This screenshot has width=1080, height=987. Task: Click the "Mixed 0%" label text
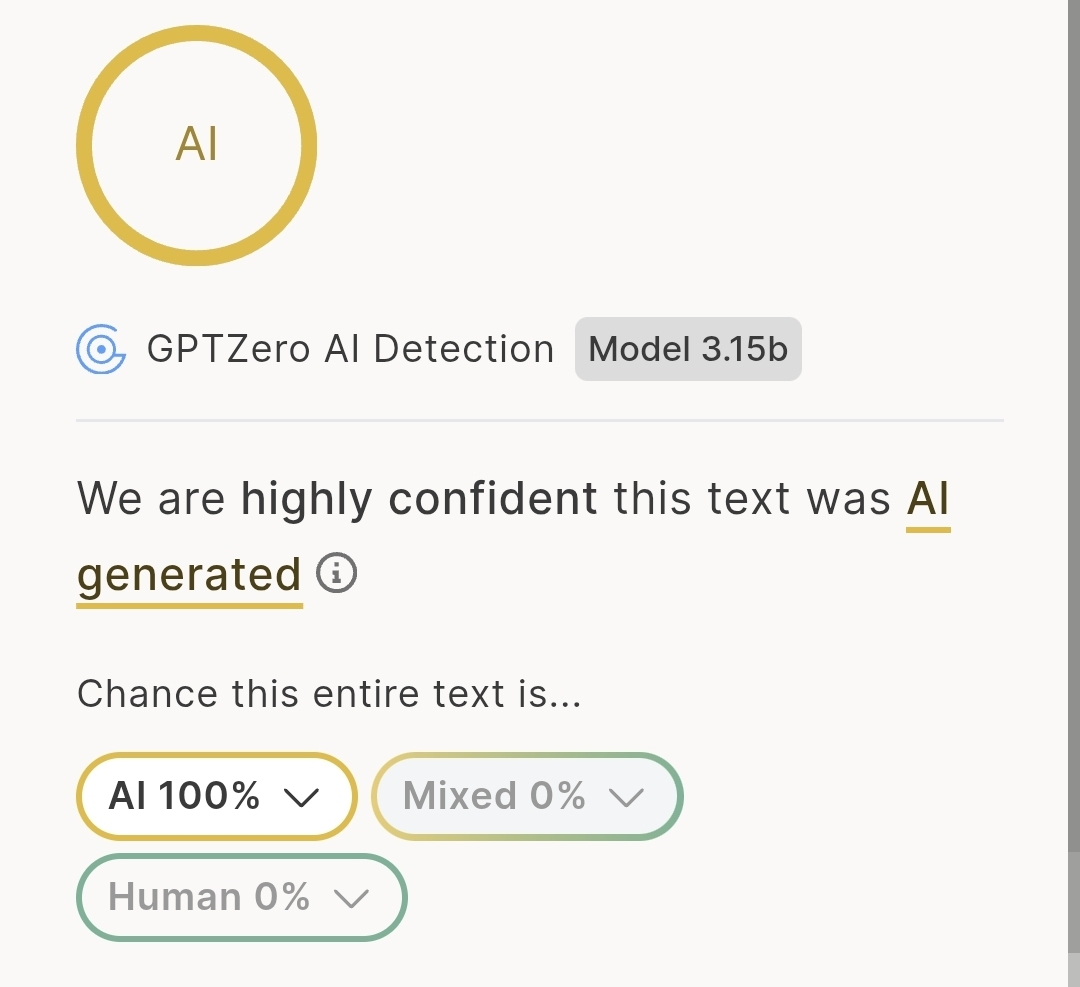pos(494,796)
